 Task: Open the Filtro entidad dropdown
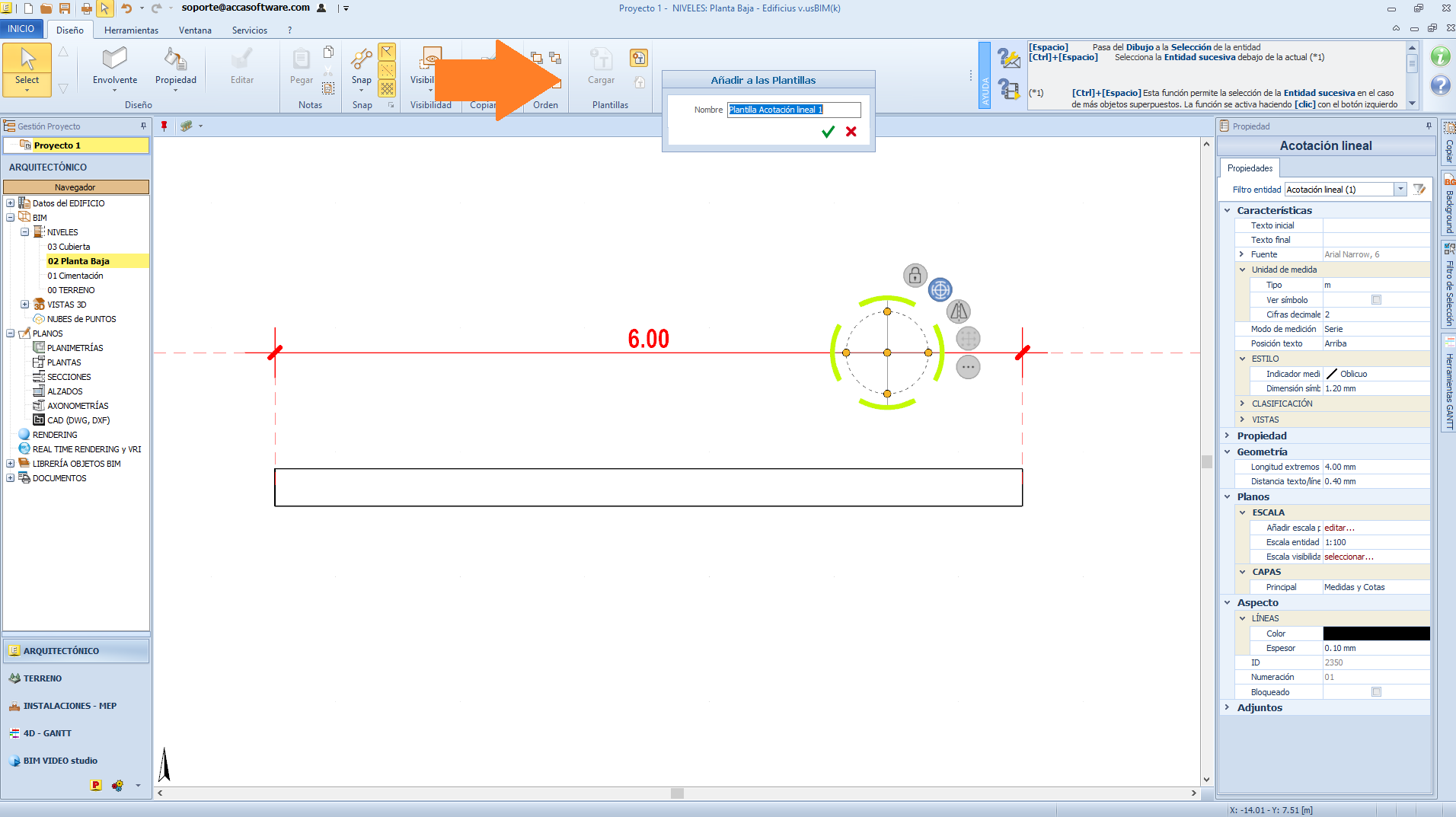coord(1400,190)
